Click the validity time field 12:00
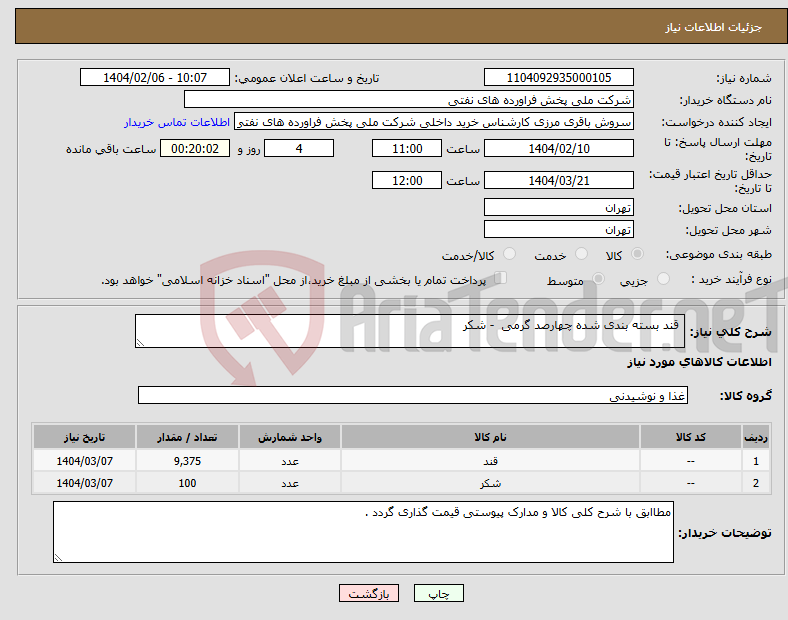 [407, 180]
